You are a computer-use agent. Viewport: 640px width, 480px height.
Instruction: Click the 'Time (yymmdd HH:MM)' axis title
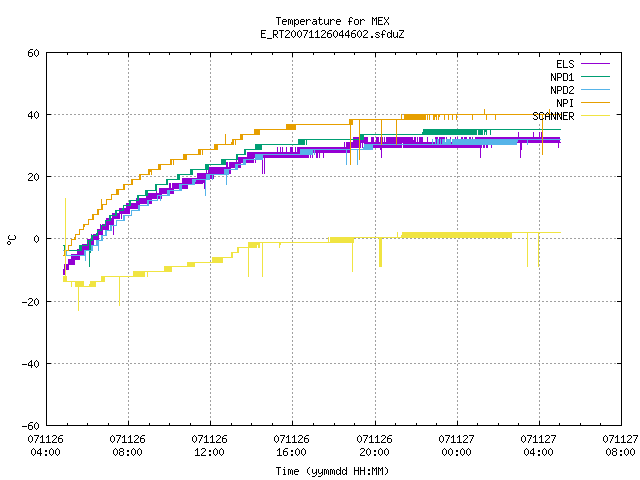click(x=332, y=471)
